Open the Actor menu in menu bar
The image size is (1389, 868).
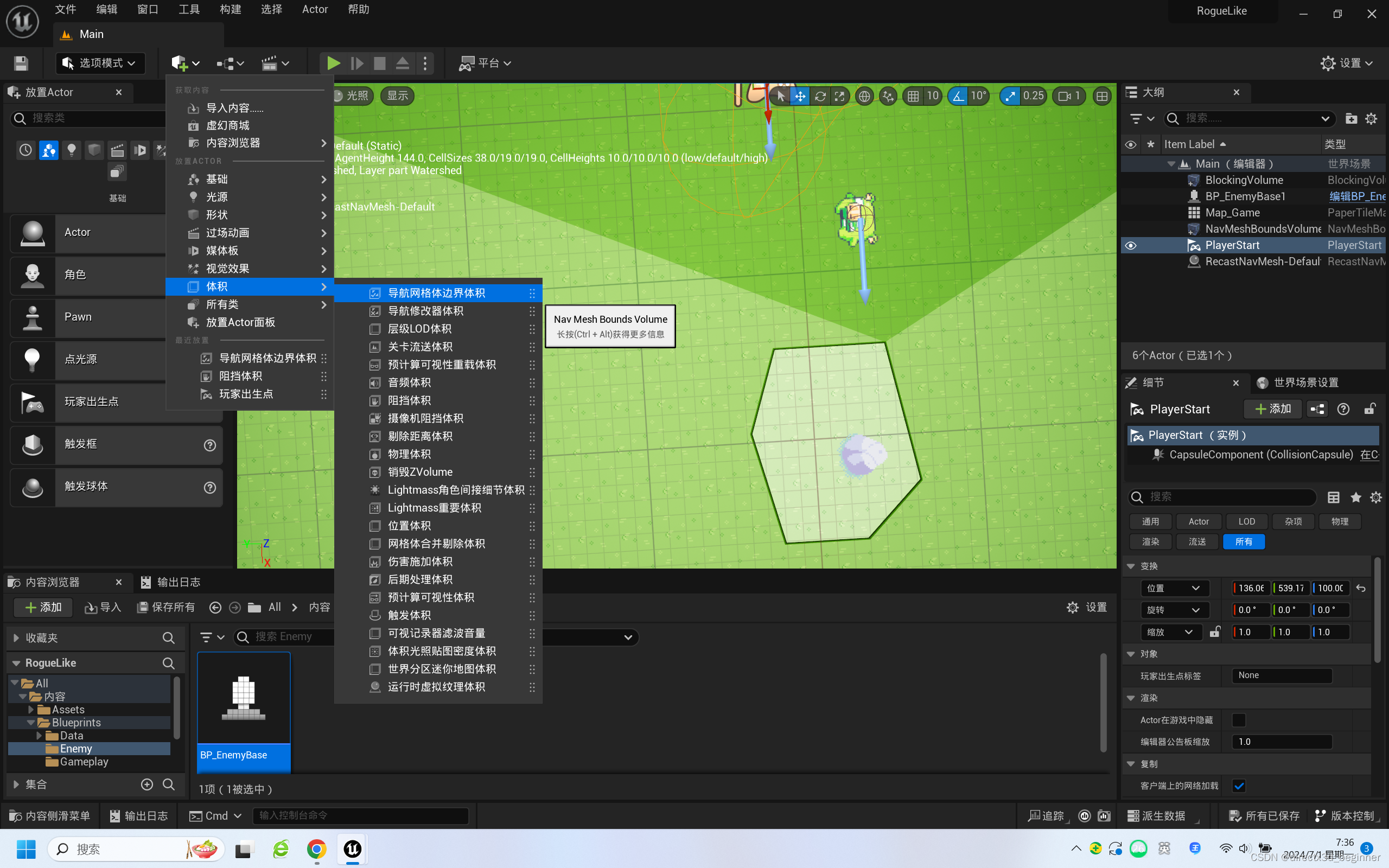(x=315, y=9)
